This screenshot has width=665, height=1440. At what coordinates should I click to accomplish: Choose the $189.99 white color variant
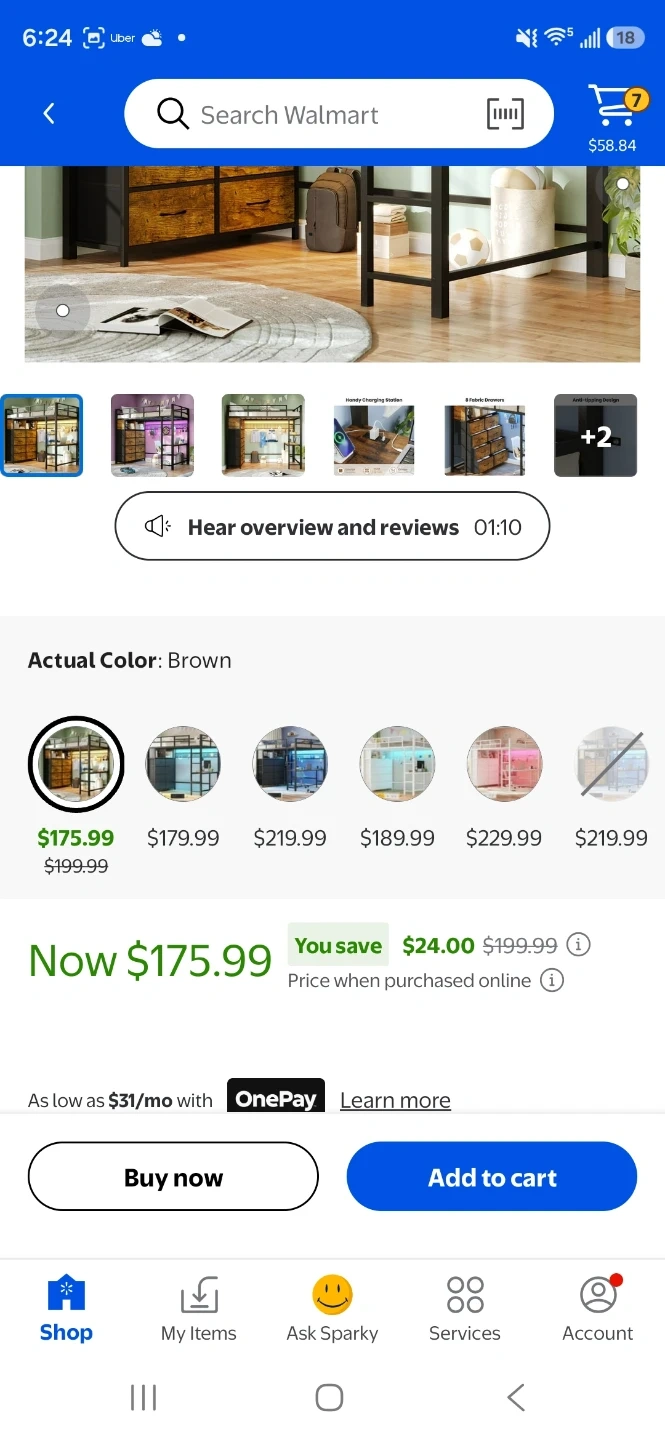pos(397,764)
